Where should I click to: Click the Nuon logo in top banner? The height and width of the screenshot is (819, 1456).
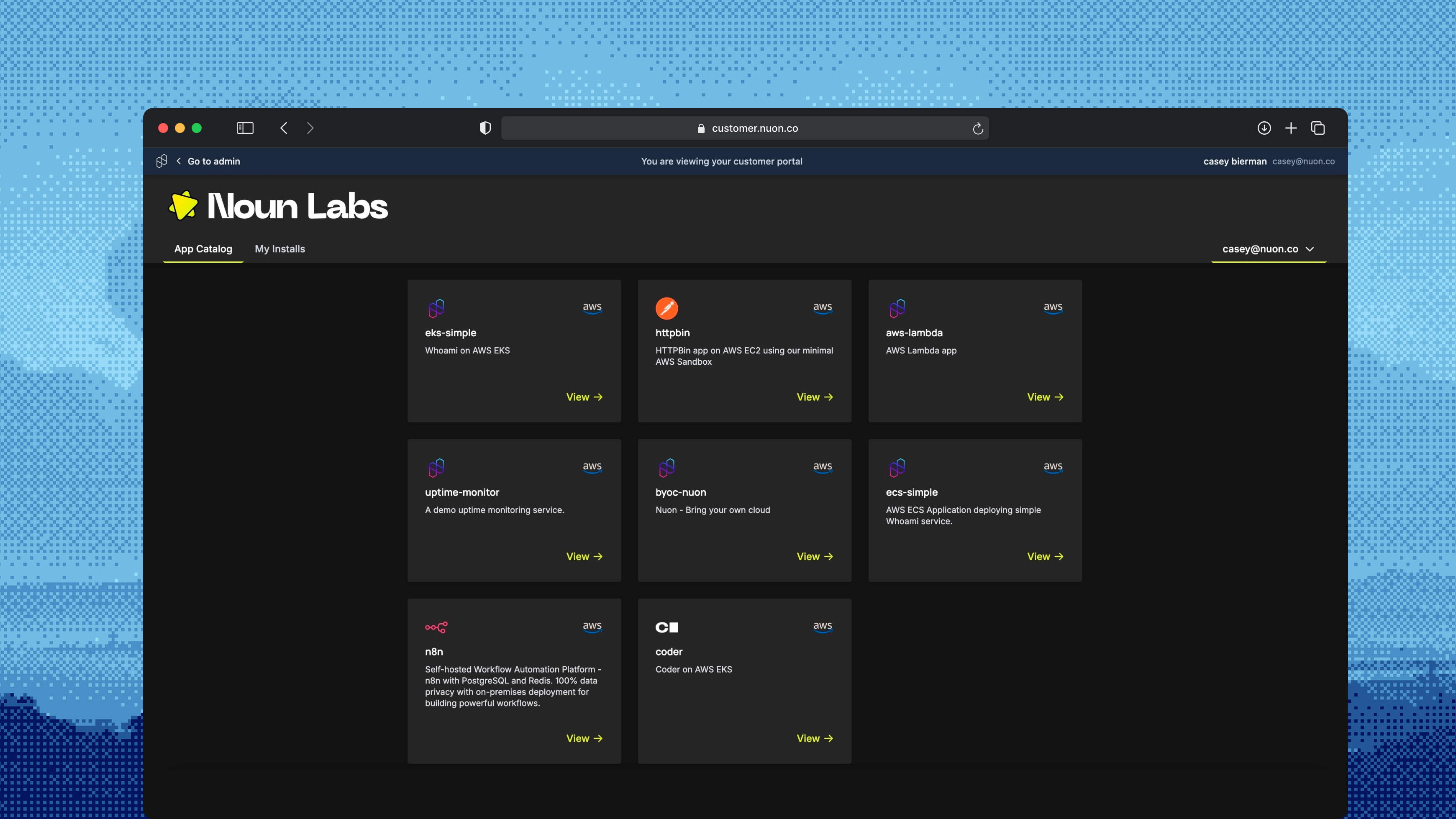pyautogui.click(x=161, y=161)
